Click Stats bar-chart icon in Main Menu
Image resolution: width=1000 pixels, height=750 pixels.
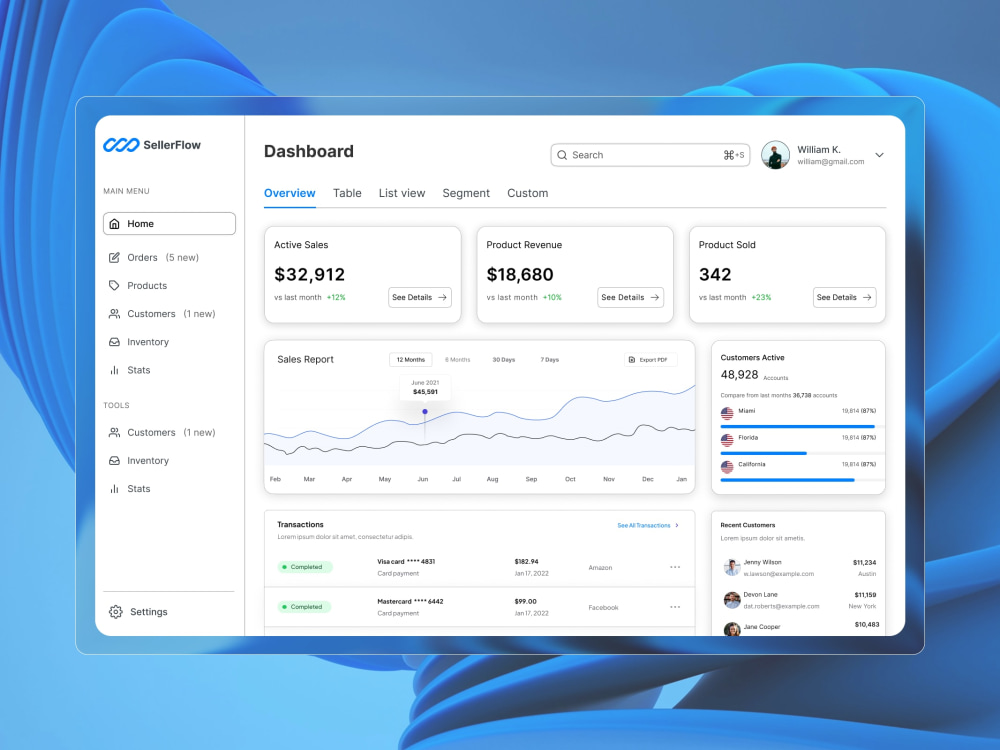click(114, 370)
